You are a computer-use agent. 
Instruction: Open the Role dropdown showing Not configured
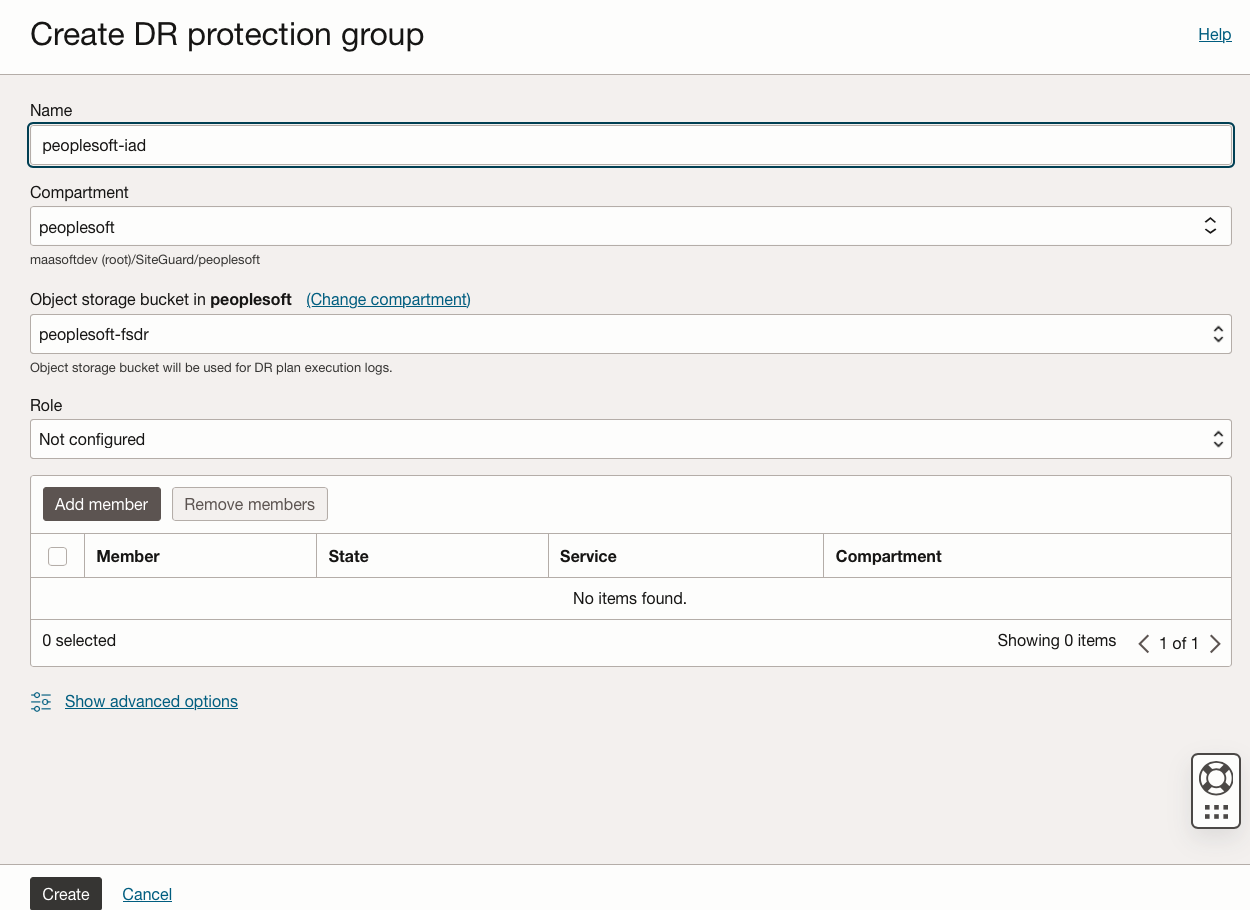coord(630,438)
